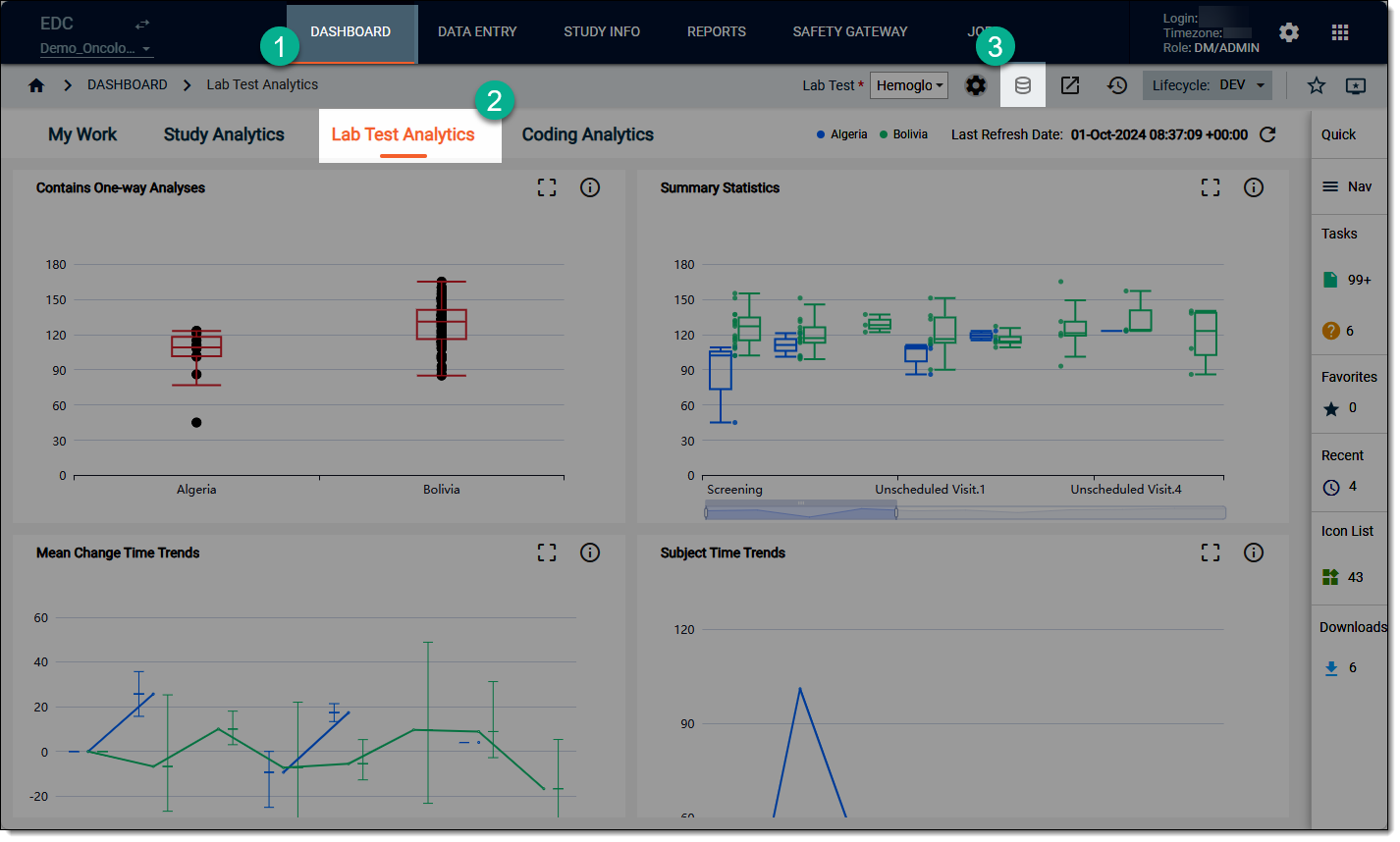
Task: Toggle Algeria legend series
Action: coord(842,134)
